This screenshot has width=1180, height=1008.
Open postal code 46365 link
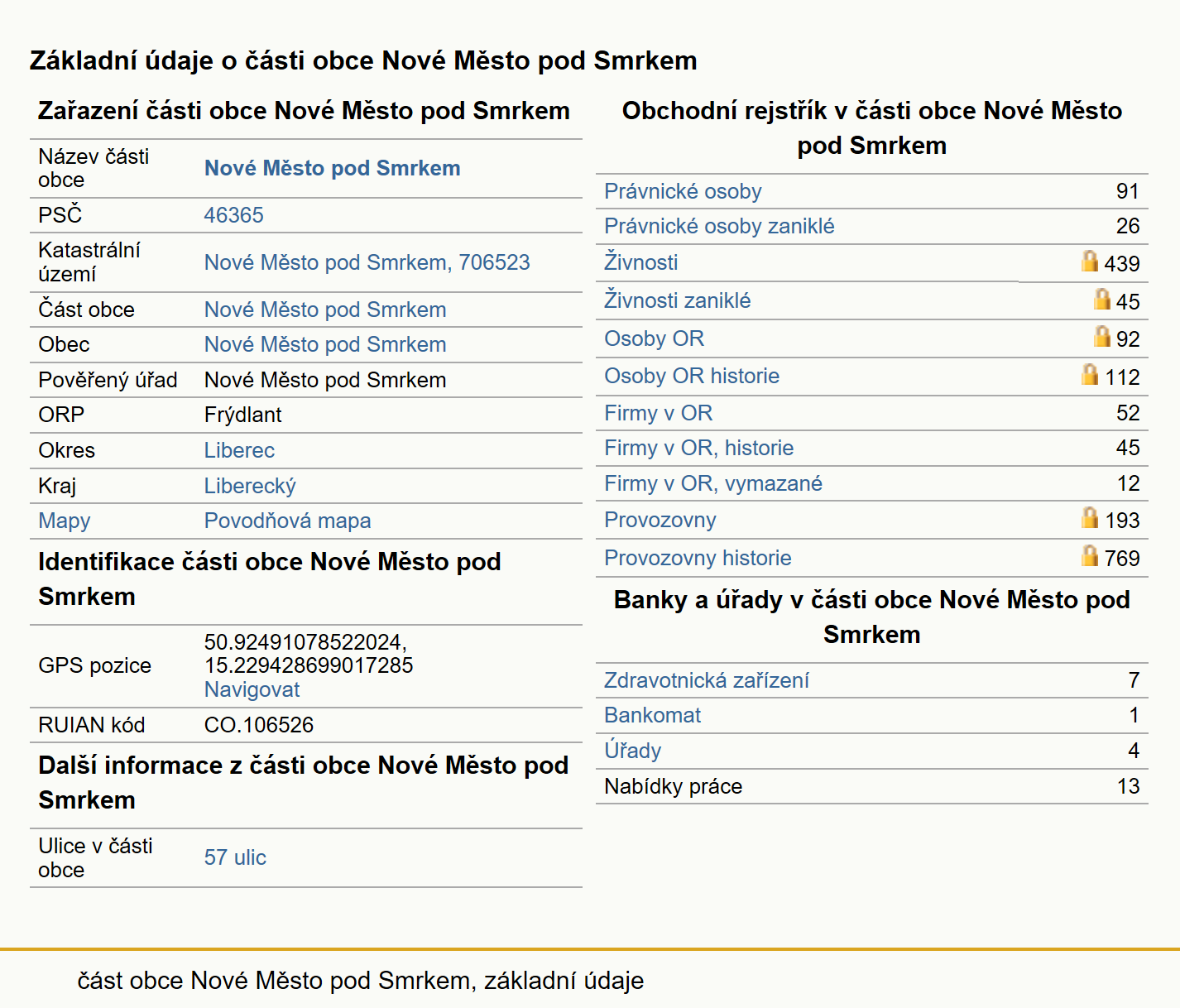coord(234,215)
